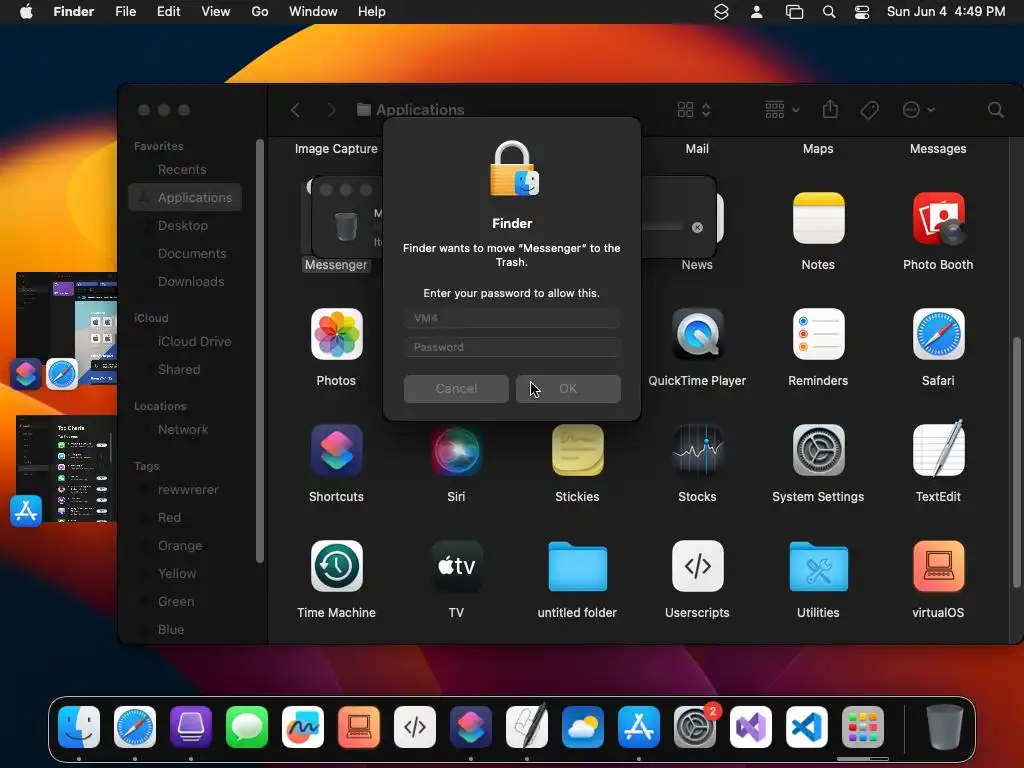Click the System Settings app icon in Applications
1024x768 pixels.
point(818,450)
